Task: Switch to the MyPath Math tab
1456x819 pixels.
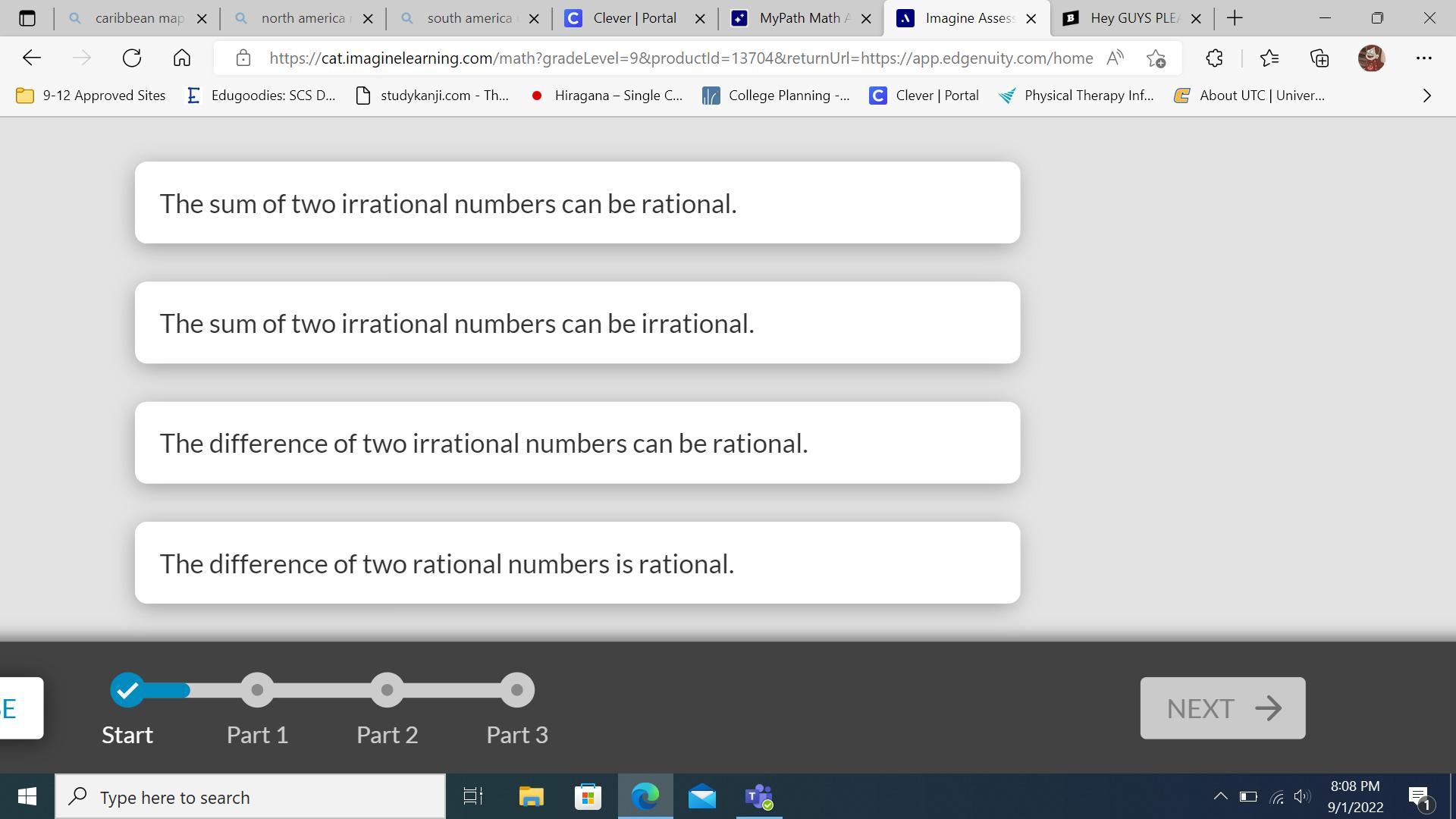Action: point(799,18)
